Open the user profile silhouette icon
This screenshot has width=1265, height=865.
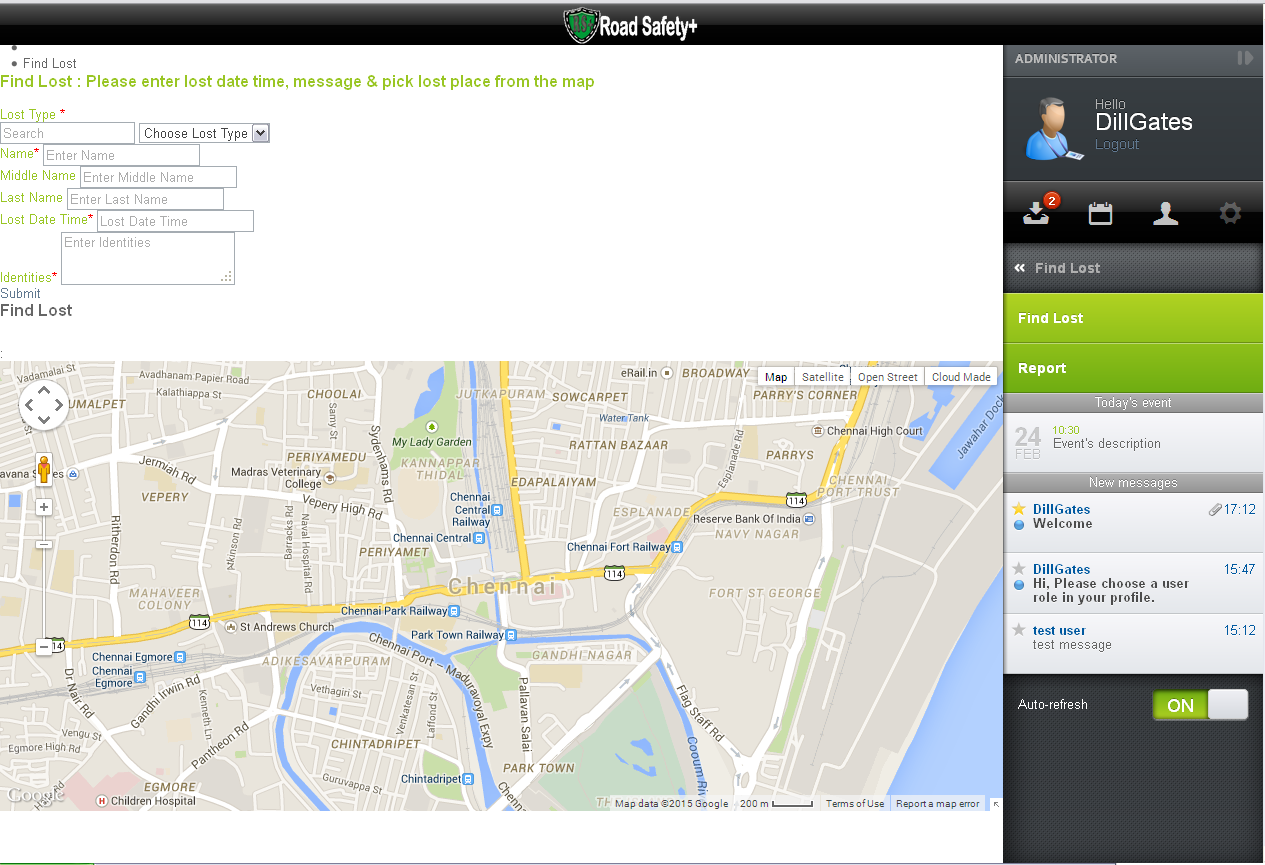(1165, 213)
